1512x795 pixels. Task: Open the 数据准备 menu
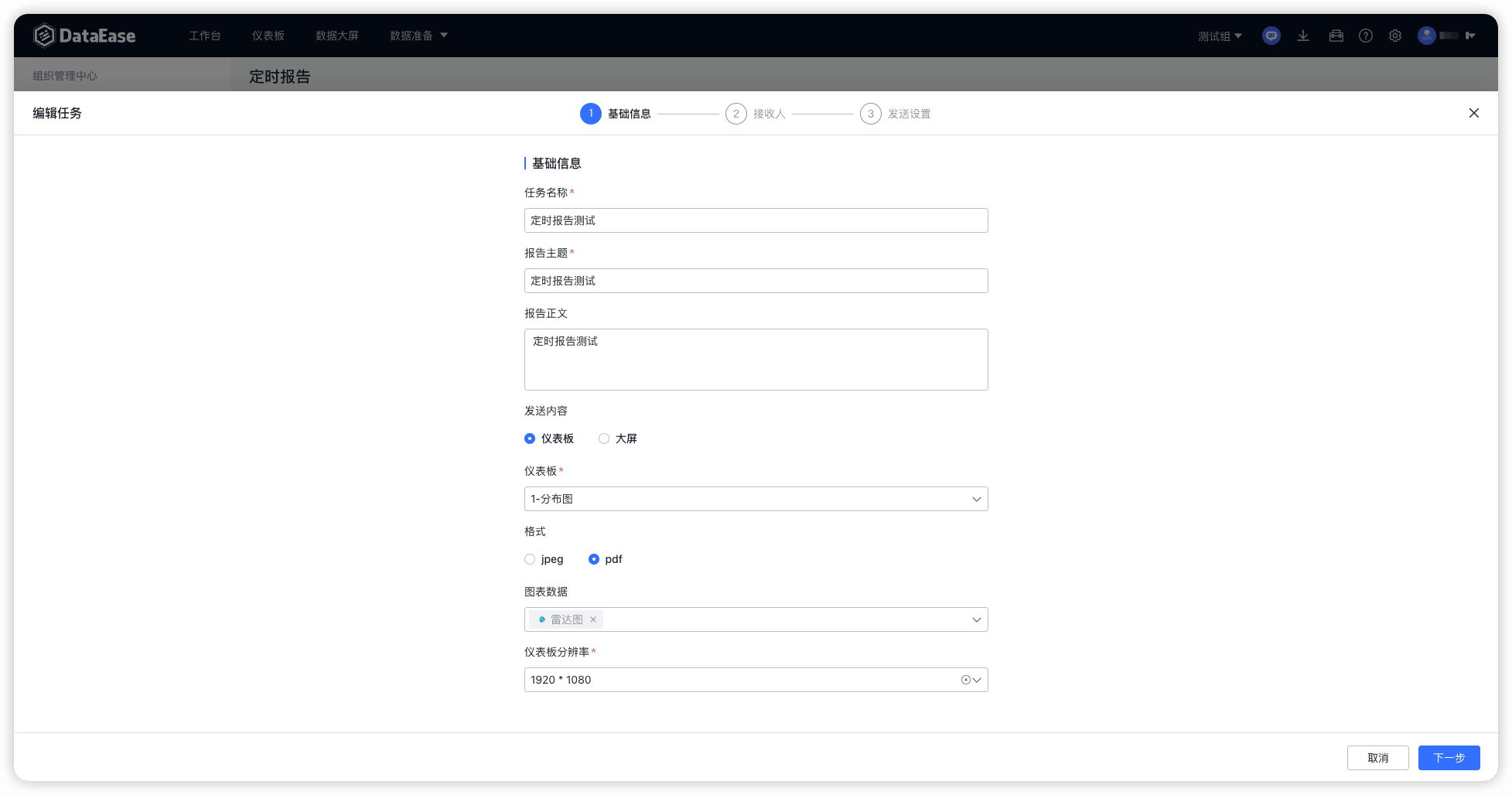418,36
